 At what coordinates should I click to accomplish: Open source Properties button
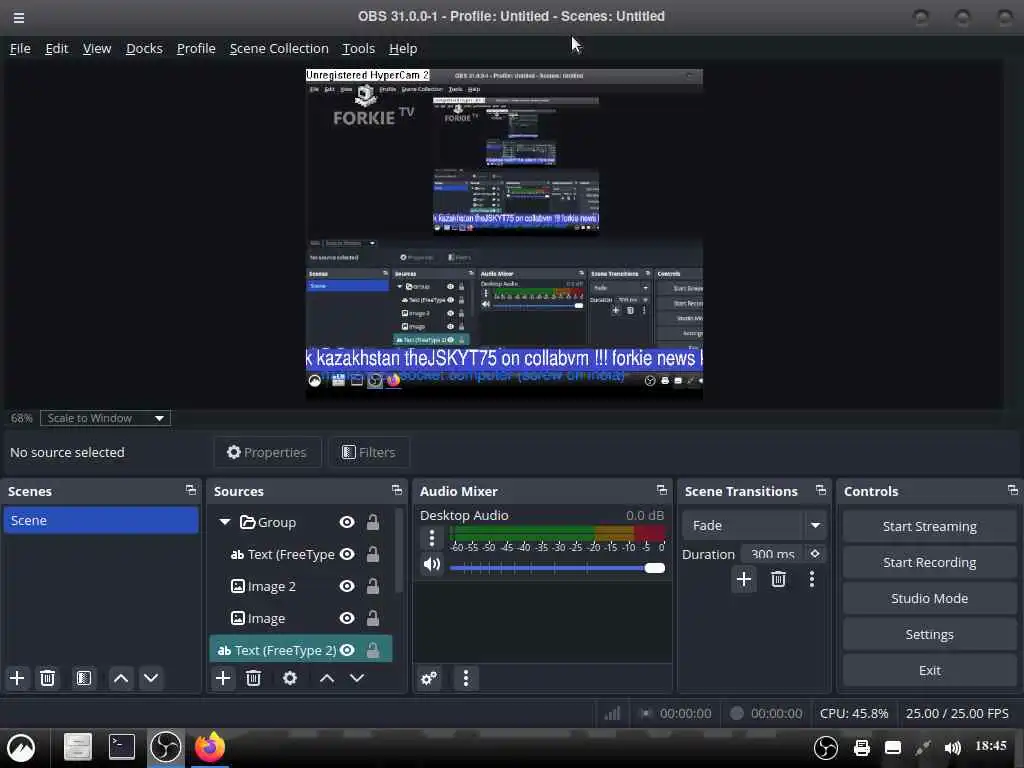pyautogui.click(x=267, y=452)
